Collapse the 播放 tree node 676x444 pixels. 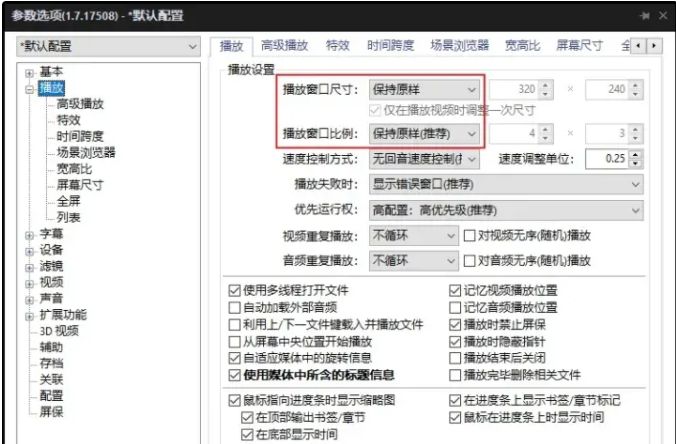[x=29, y=90]
